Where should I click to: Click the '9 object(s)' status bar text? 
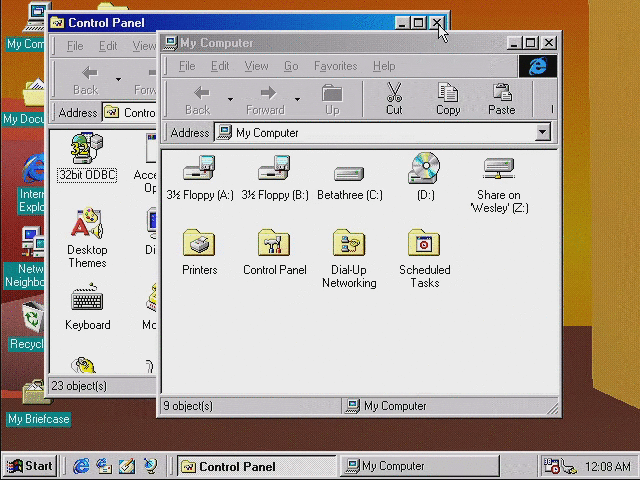tap(188, 406)
